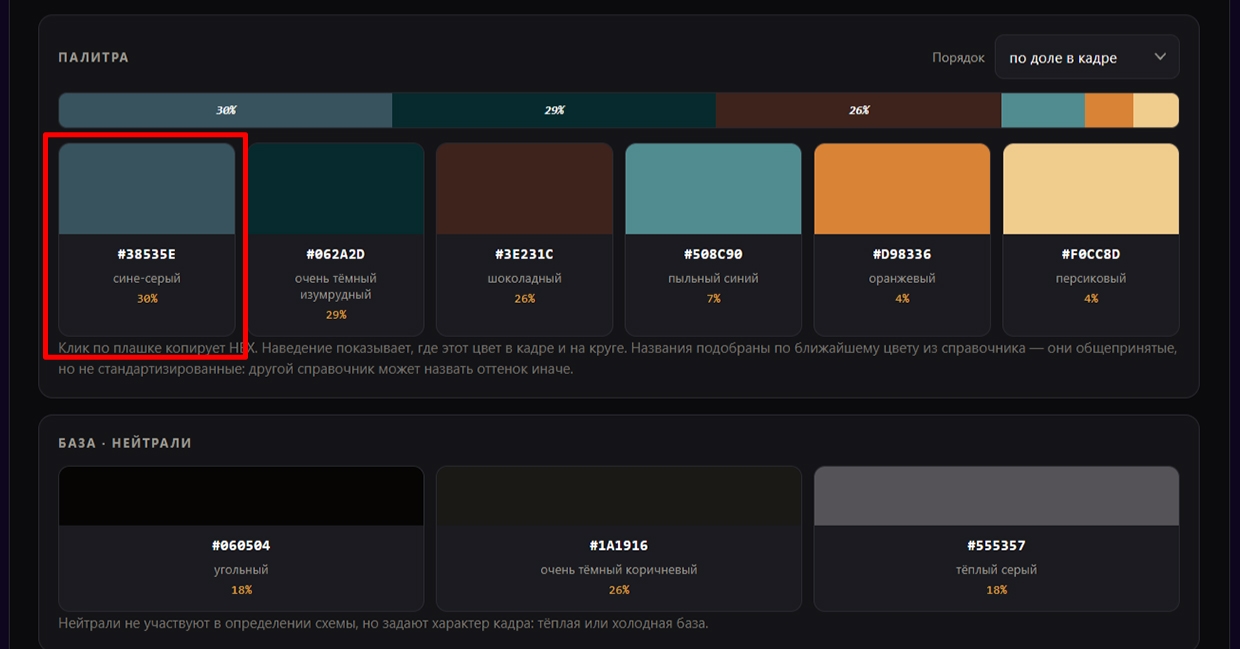
Task: Click the '7%' value under пыльный синий
Action: tap(713, 298)
